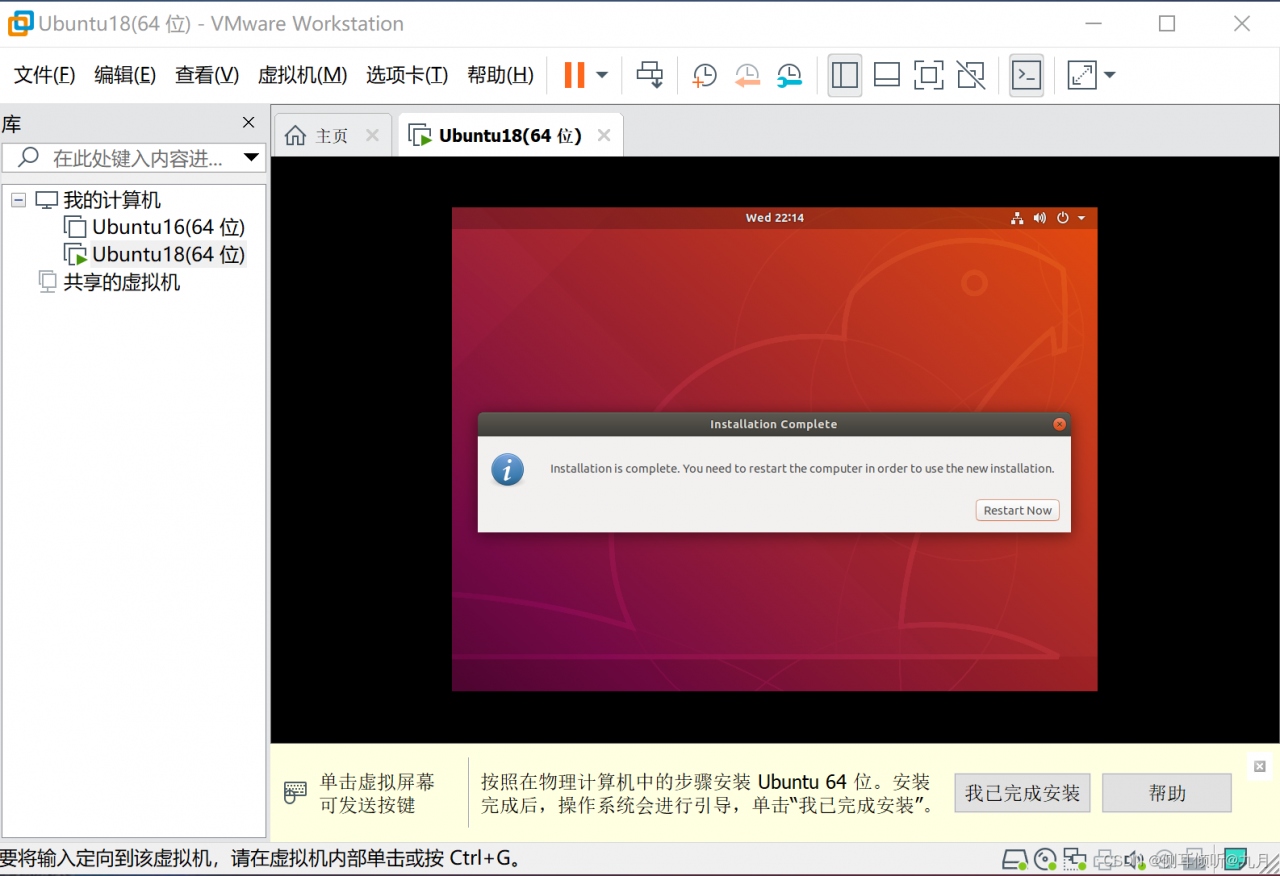This screenshot has width=1280, height=876.
Task: Open the Ubuntu system menu arrow
Action: 1082,218
